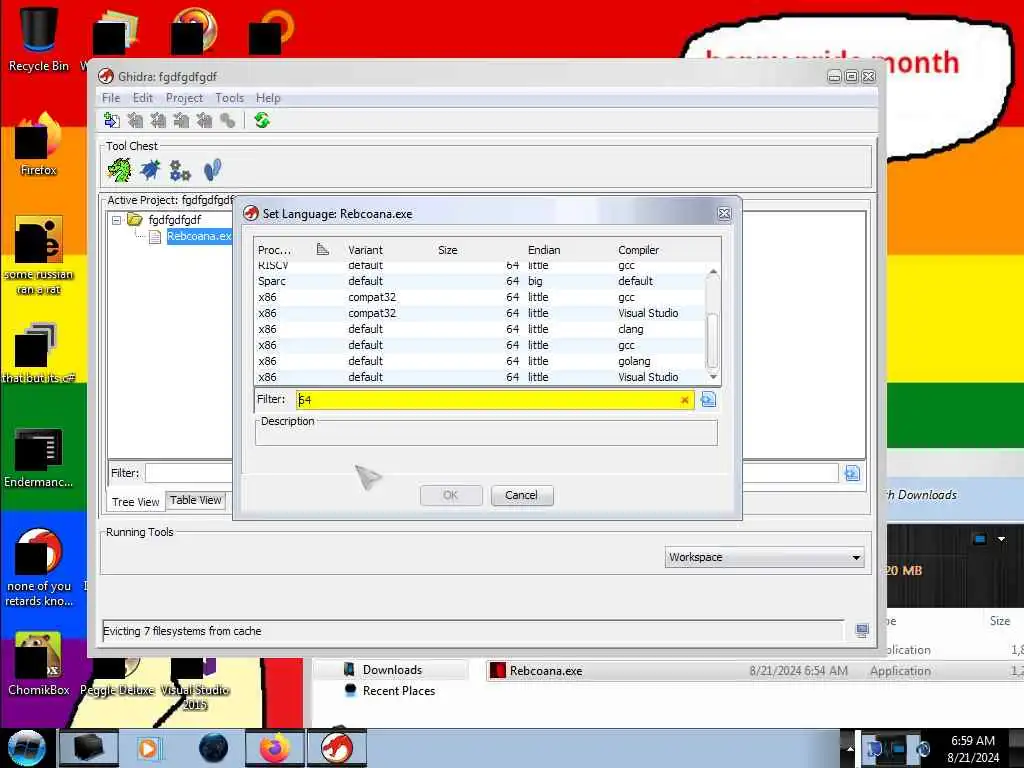The image size is (1024, 768).
Task: Show hidden tray icons arrow on taskbar
Action: click(x=850, y=748)
